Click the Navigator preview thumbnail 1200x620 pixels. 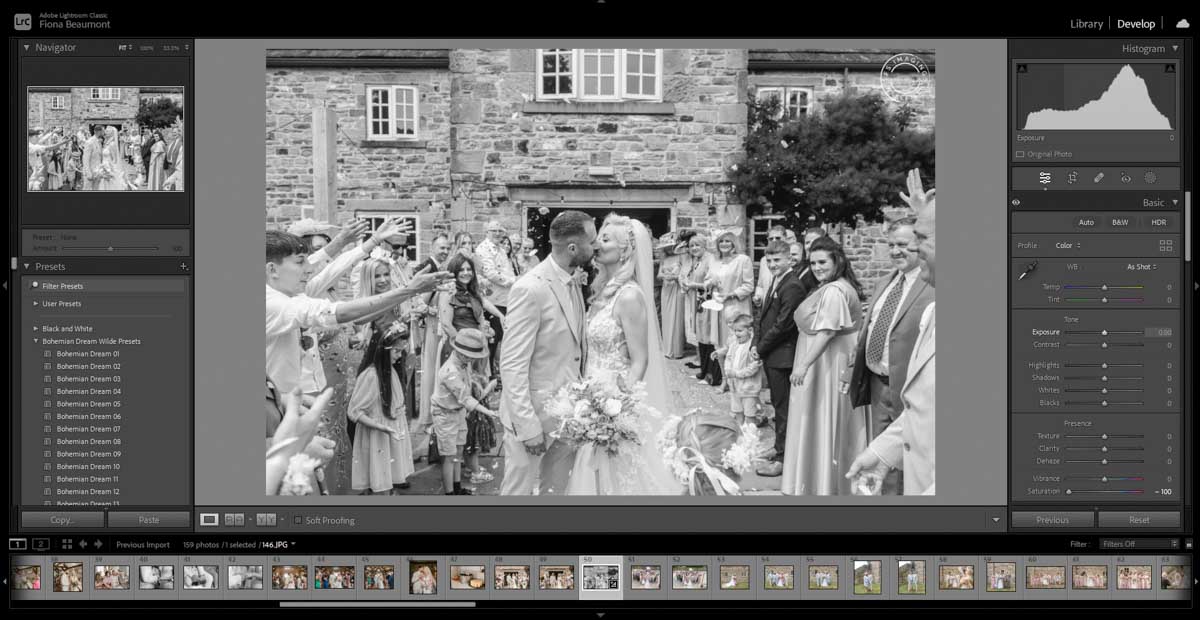pyautogui.click(x=105, y=139)
